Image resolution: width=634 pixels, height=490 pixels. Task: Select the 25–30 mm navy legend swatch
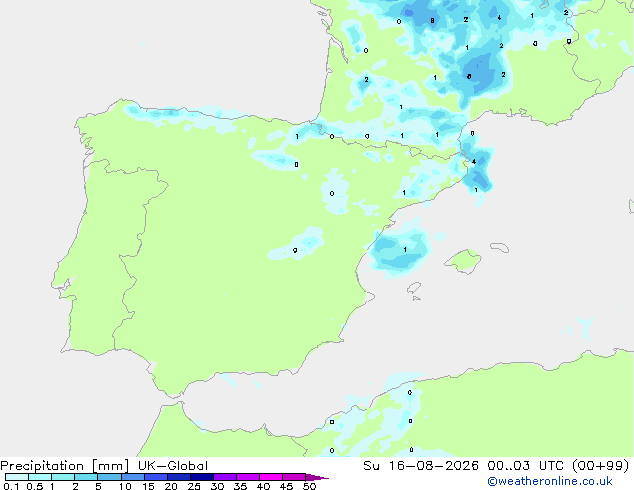(x=202, y=477)
